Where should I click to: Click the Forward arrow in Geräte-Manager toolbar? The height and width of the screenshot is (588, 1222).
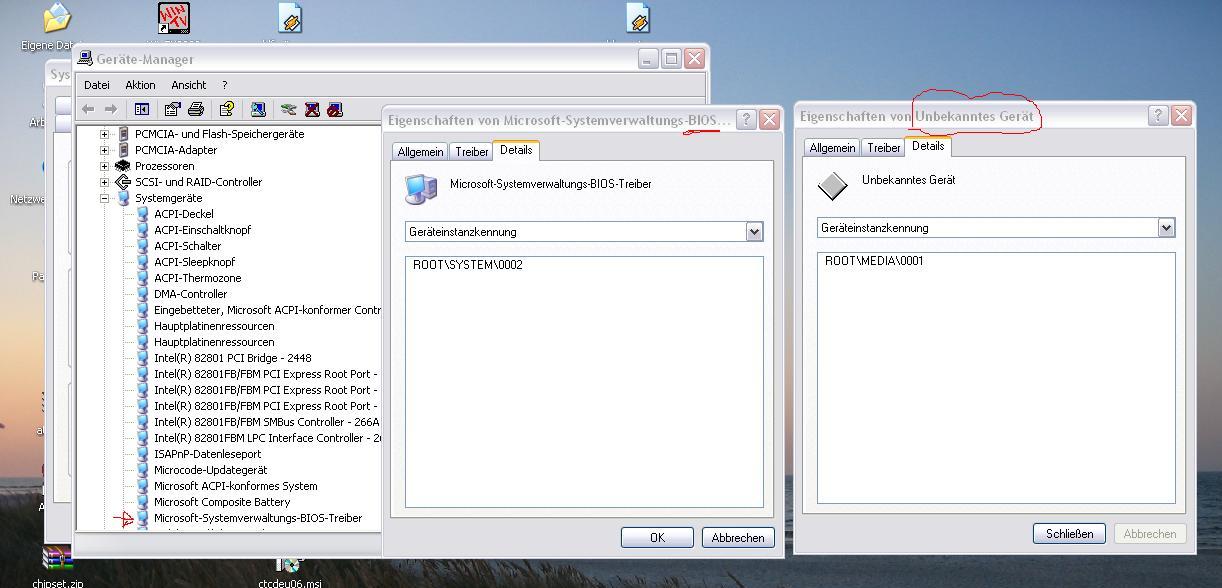pos(111,109)
